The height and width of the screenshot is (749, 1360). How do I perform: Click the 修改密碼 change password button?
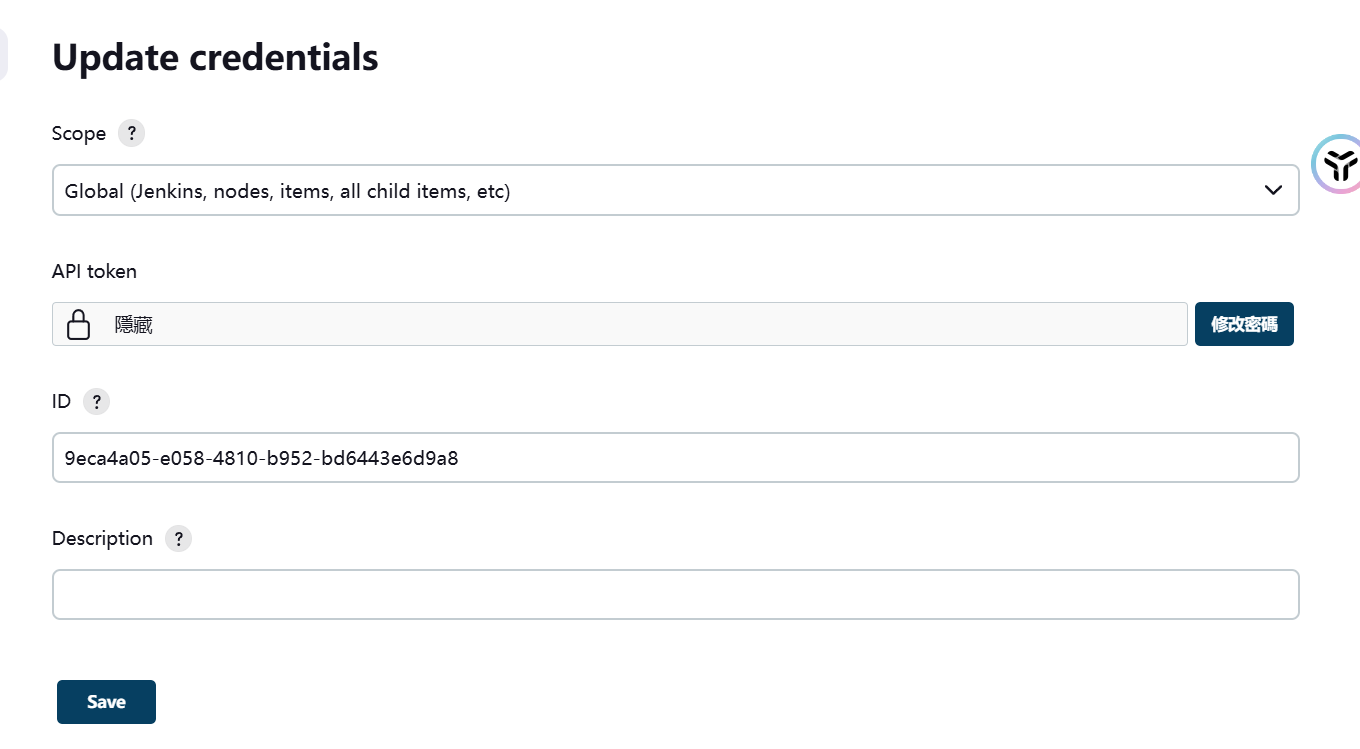(1244, 324)
